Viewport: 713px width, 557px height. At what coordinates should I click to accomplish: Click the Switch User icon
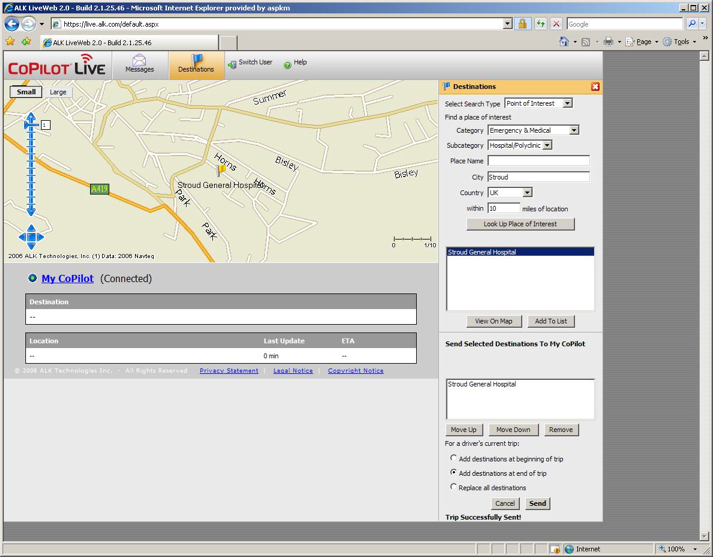[x=232, y=65]
